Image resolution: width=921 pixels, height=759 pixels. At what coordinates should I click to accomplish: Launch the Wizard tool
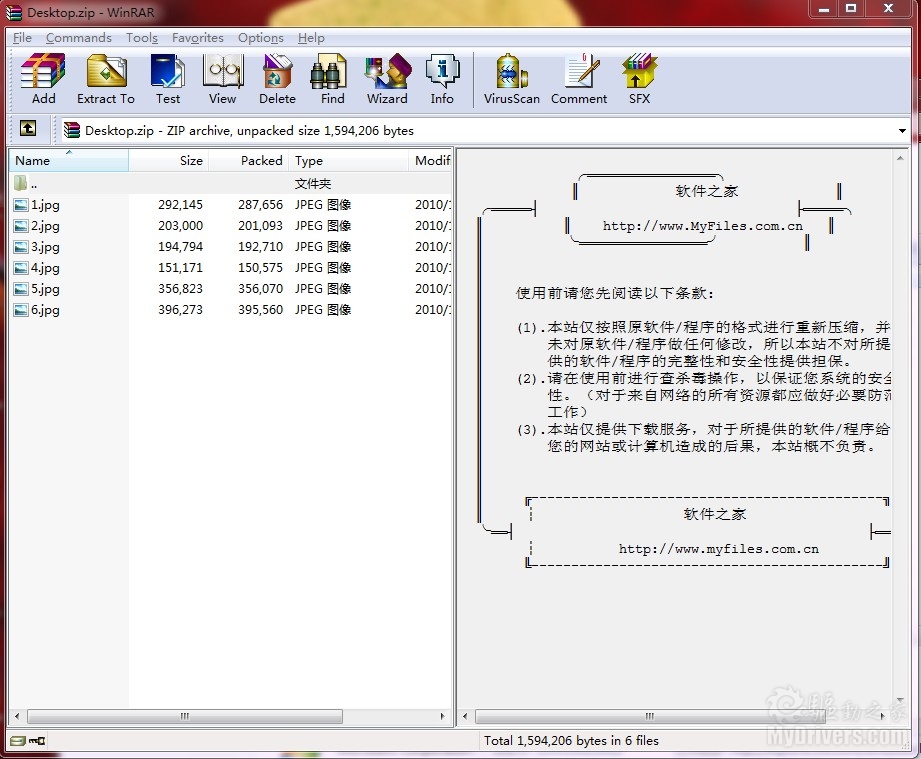point(387,79)
